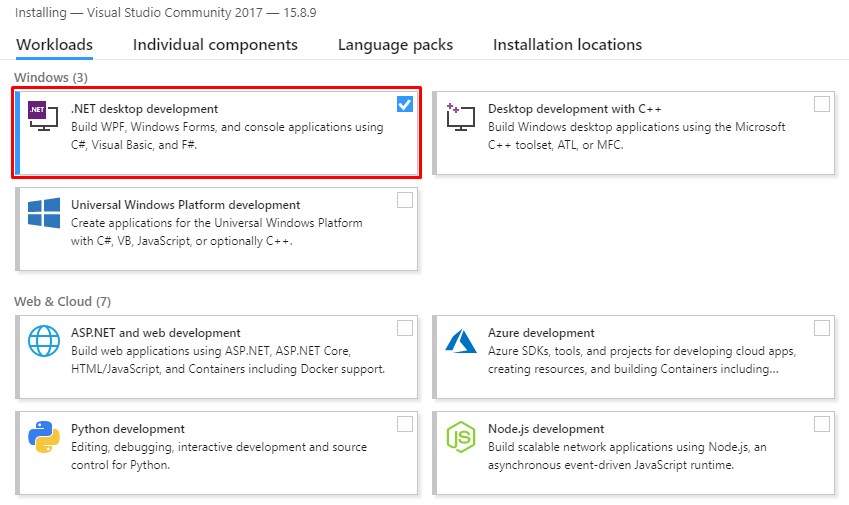Click the Installing Visual Studio Community 2017 title
The height and width of the screenshot is (505, 849).
[x=166, y=12]
